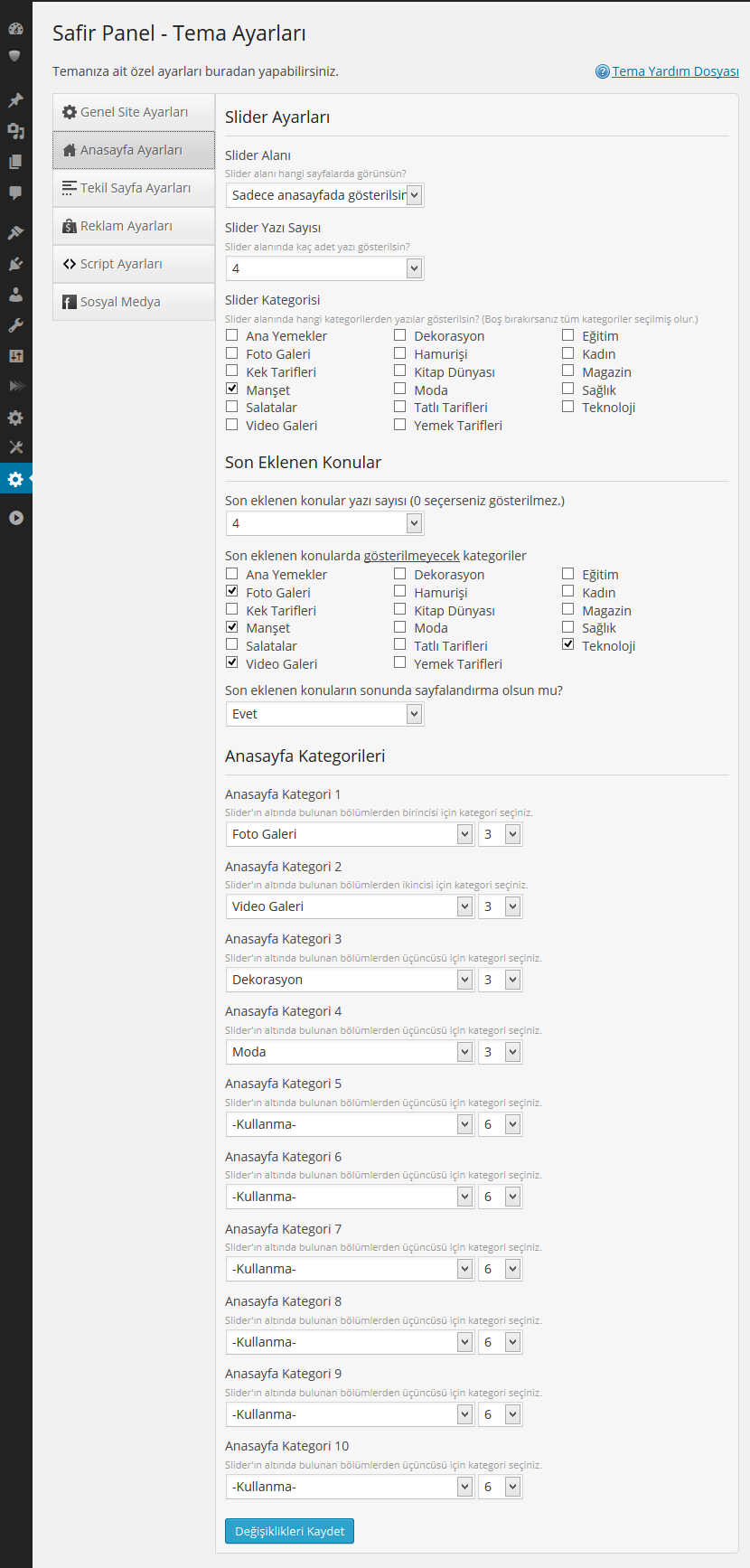Open Anasayfa Kategori 1 Foto Galeri dropdown

tap(350, 834)
